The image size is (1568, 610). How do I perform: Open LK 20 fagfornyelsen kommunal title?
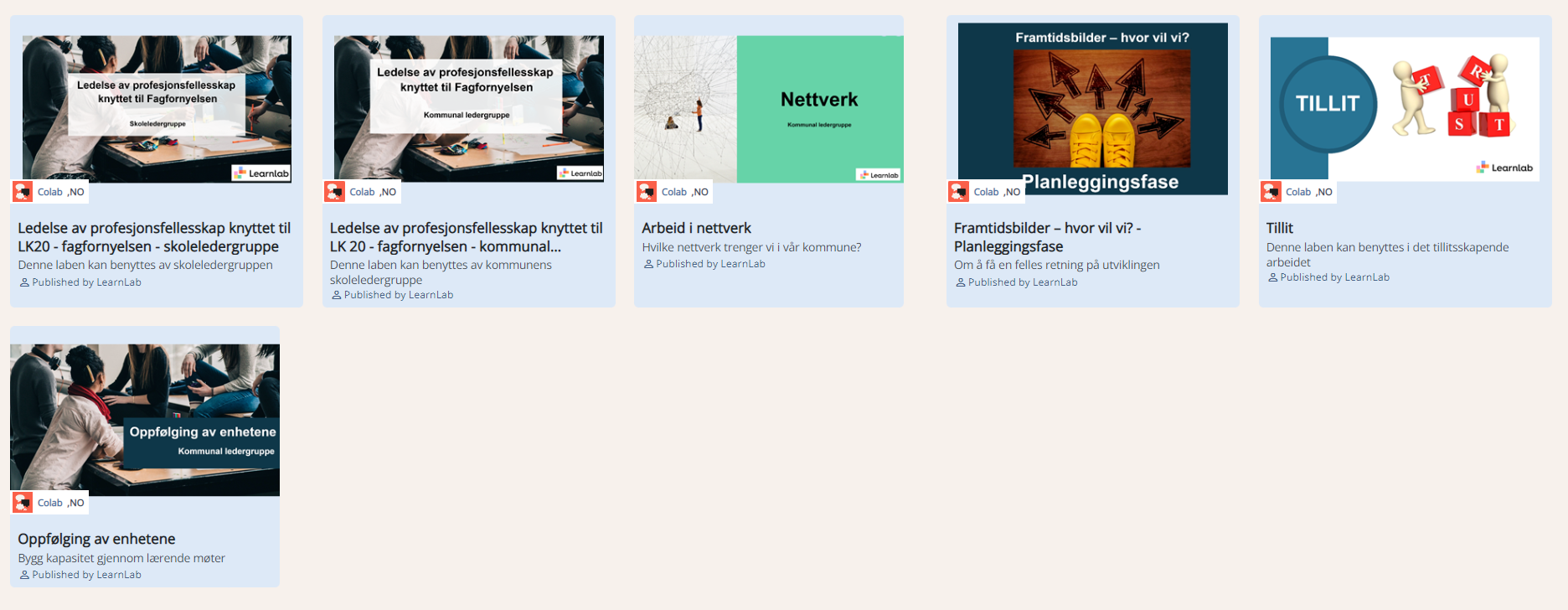click(466, 237)
